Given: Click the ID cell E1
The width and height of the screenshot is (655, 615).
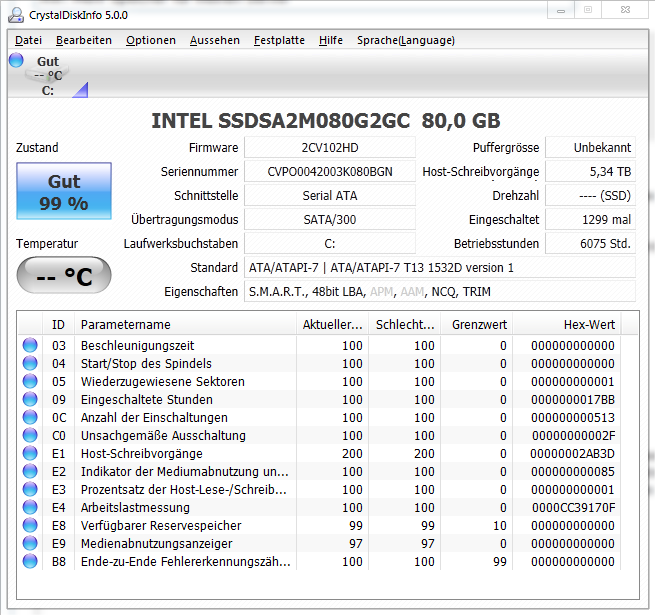Looking at the screenshot, I should click(x=58, y=453).
